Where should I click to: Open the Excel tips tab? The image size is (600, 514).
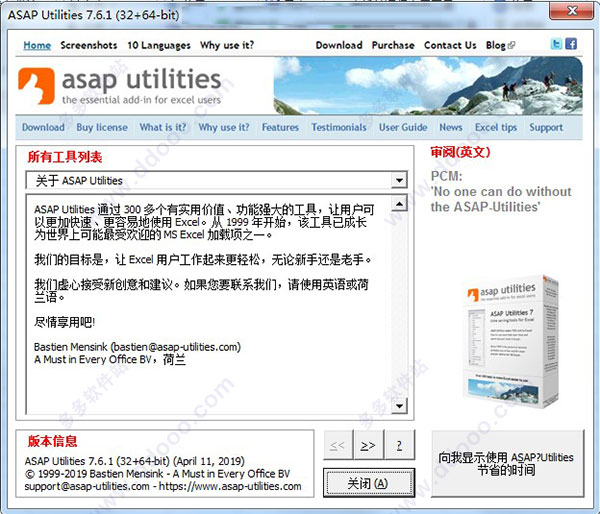coord(496,127)
